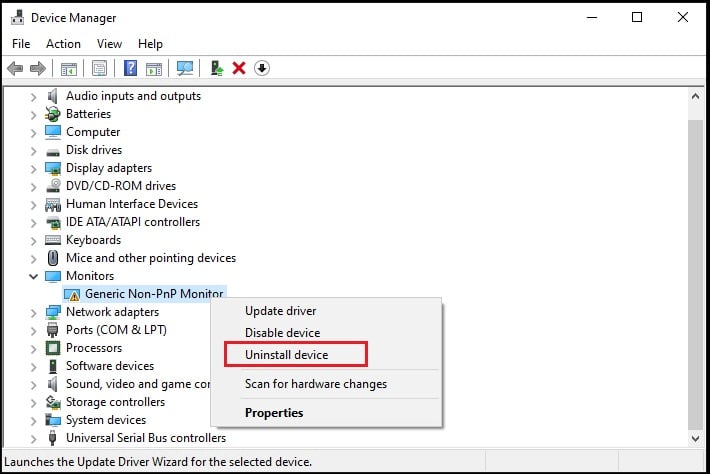Minimize the Device Manager window
Image resolution: width=710 pixels, height=474 pixels.
click(x=592, y=17)
